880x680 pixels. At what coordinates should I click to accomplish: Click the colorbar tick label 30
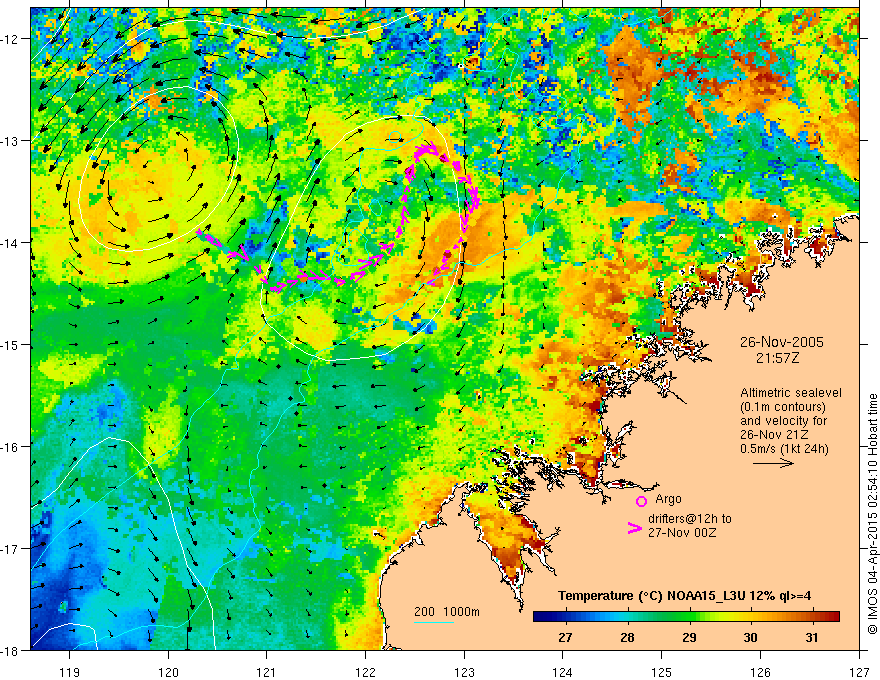tap(750, 637)
